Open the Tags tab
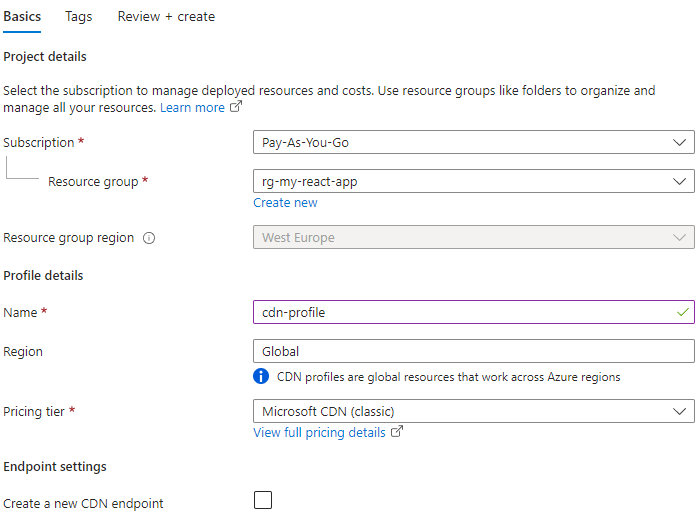The image size is (699, 523). tap(78, 16)
